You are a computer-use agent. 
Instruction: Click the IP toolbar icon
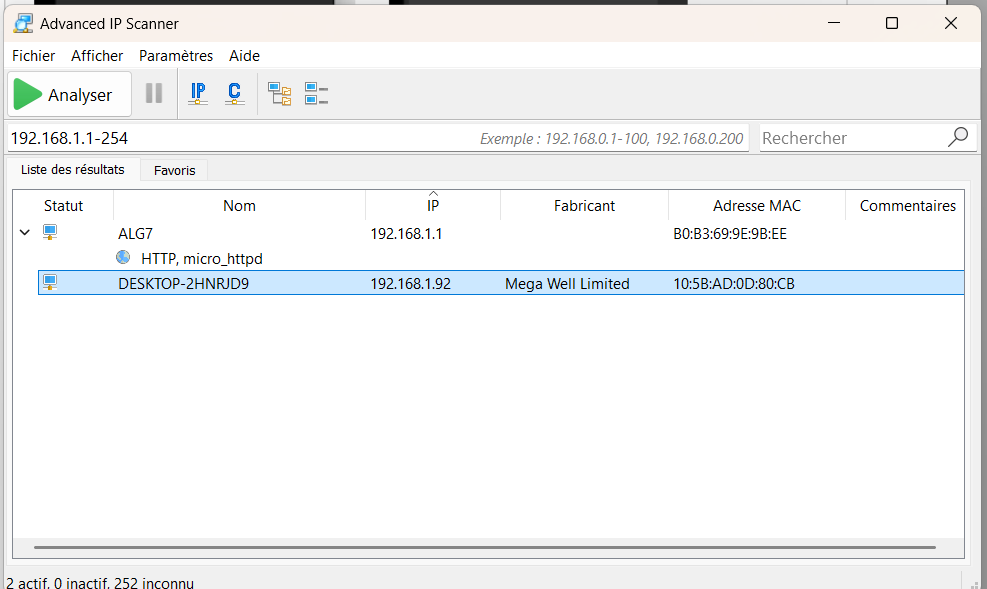coord(198,94)
